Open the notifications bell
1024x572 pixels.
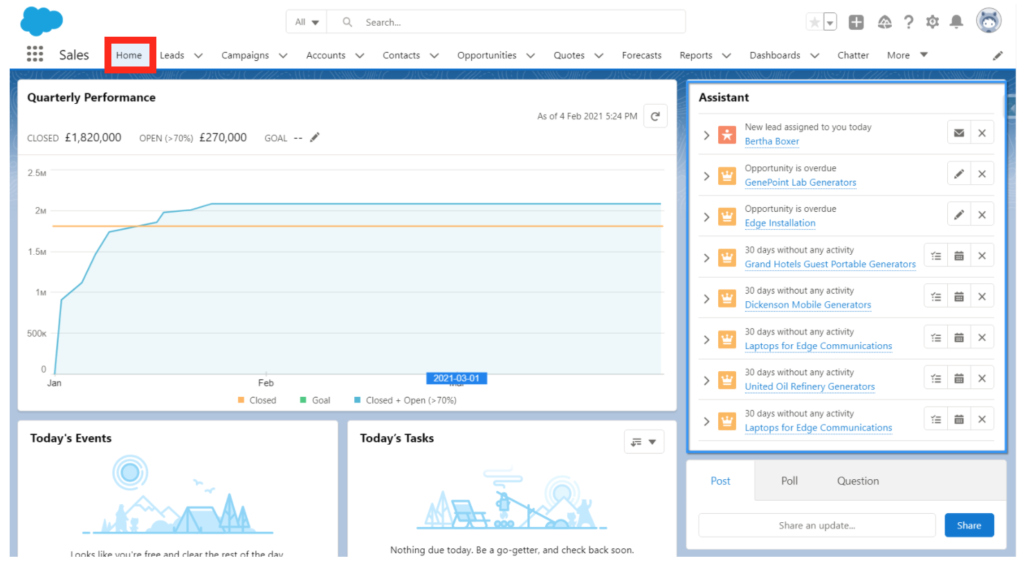pos(956,22)
